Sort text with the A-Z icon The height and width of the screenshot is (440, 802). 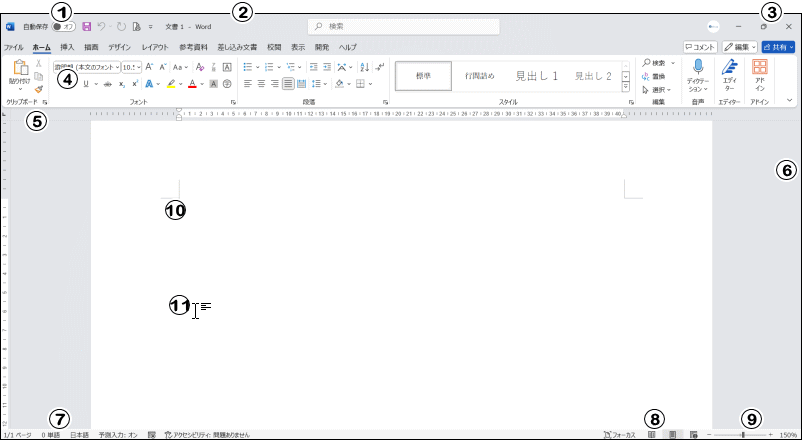tap(365, 67)
